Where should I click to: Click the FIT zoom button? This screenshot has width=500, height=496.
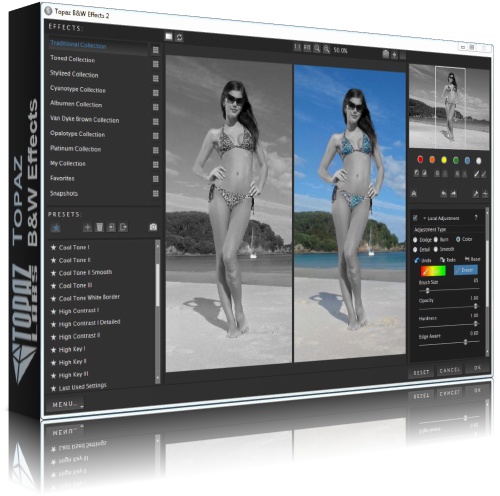[x=307, y=48]
